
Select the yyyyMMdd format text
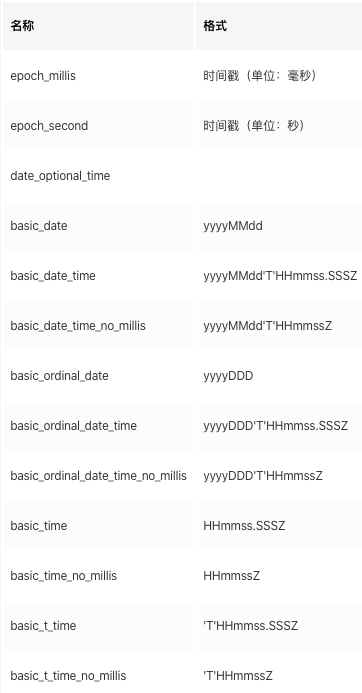tap(233, 226)
